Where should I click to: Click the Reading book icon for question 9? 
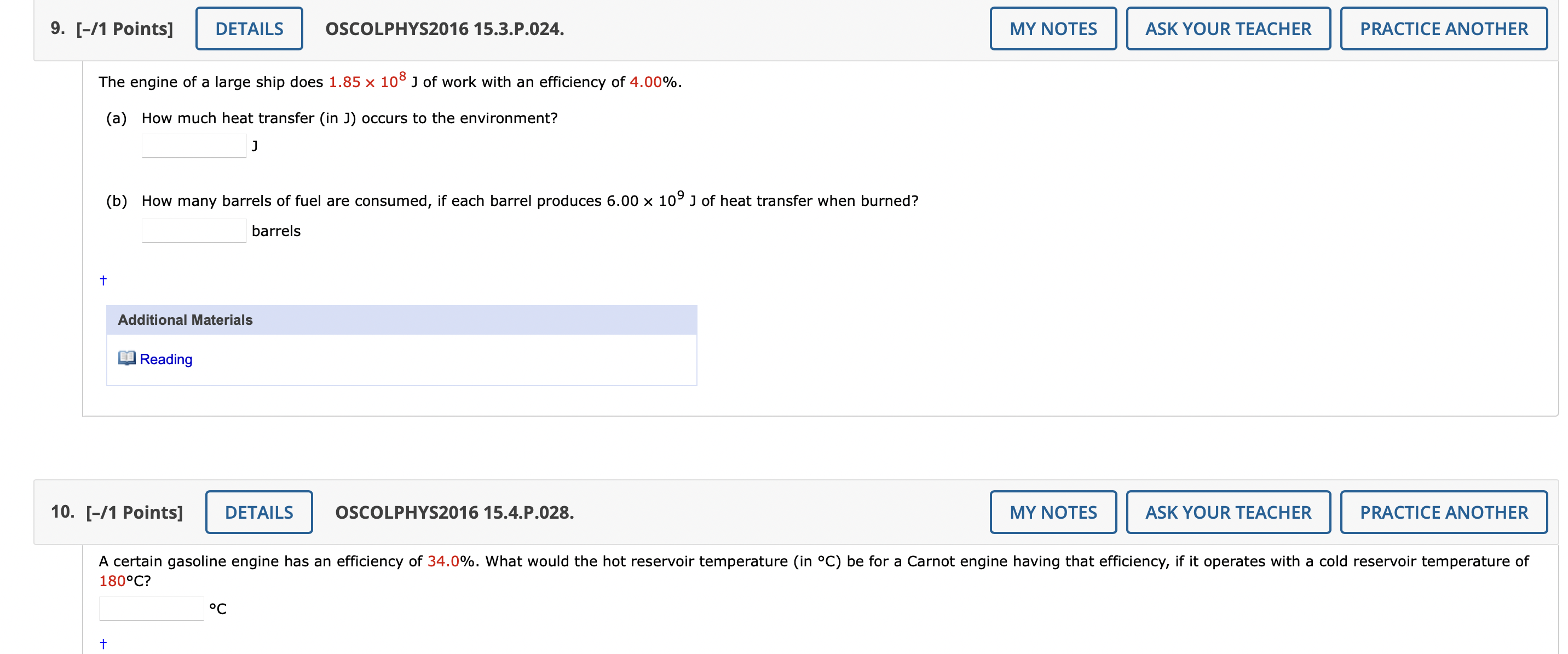[126, 359]
